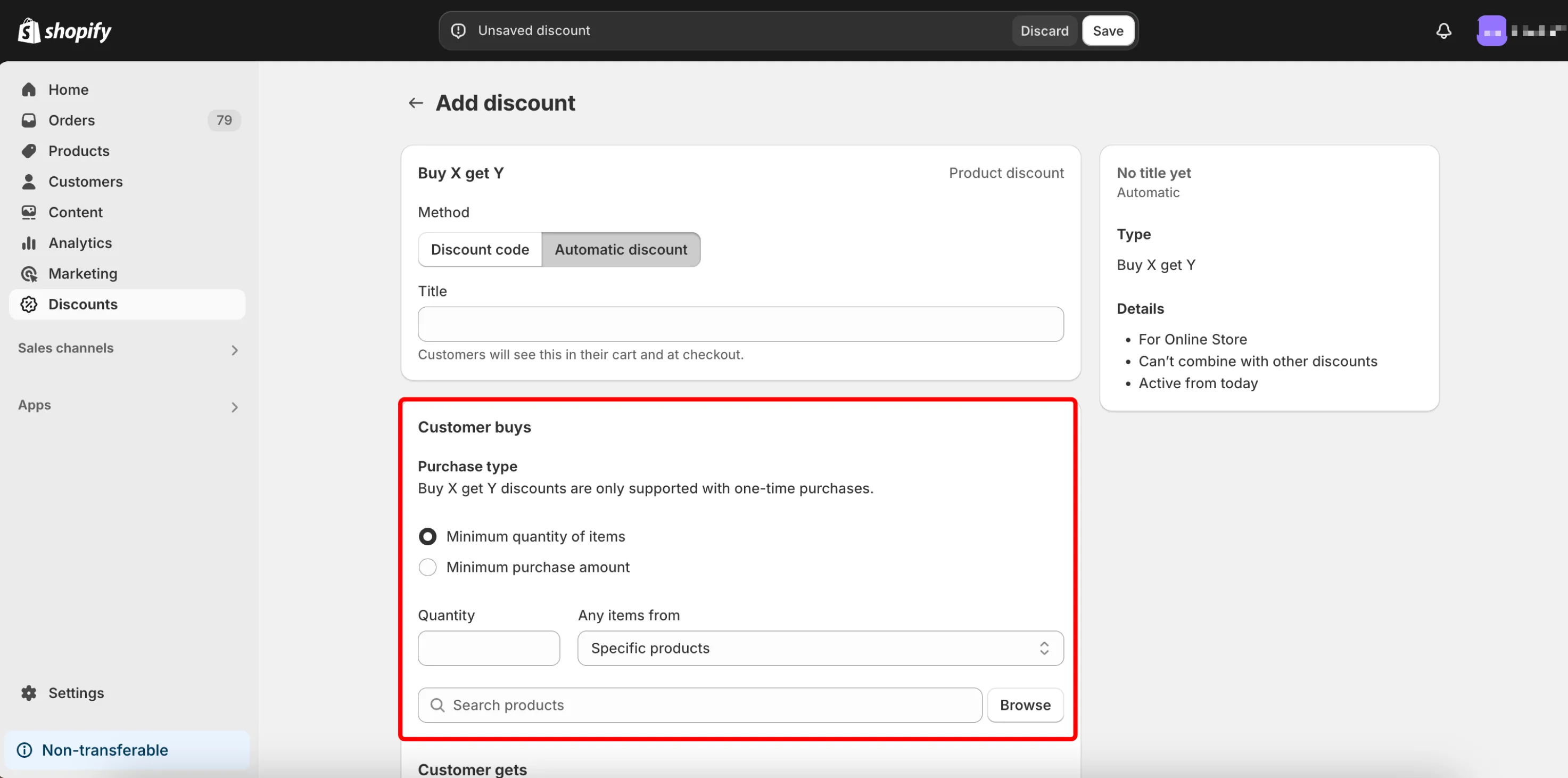Open Marketing in sidebar

pyautogui.click(x=127, y=273)
